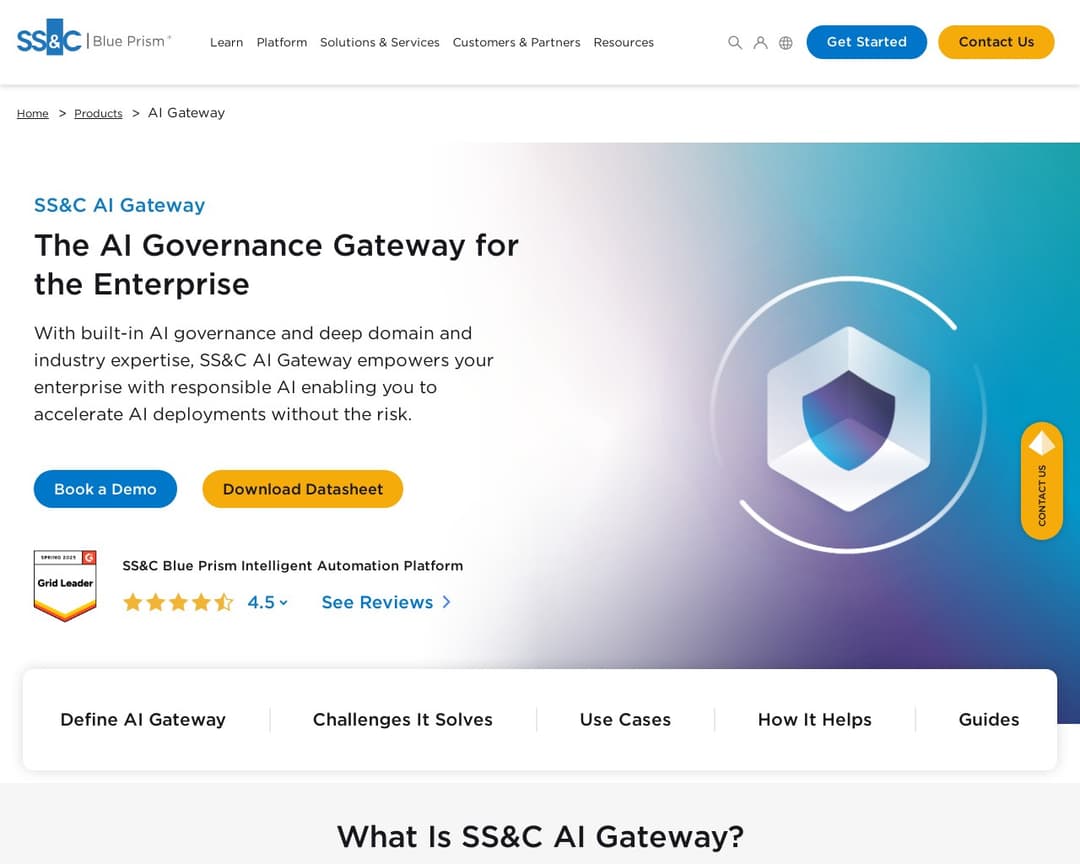Open the floating Contact Us side tab
The image size is (1080, 864).
tap(1042, 481)
